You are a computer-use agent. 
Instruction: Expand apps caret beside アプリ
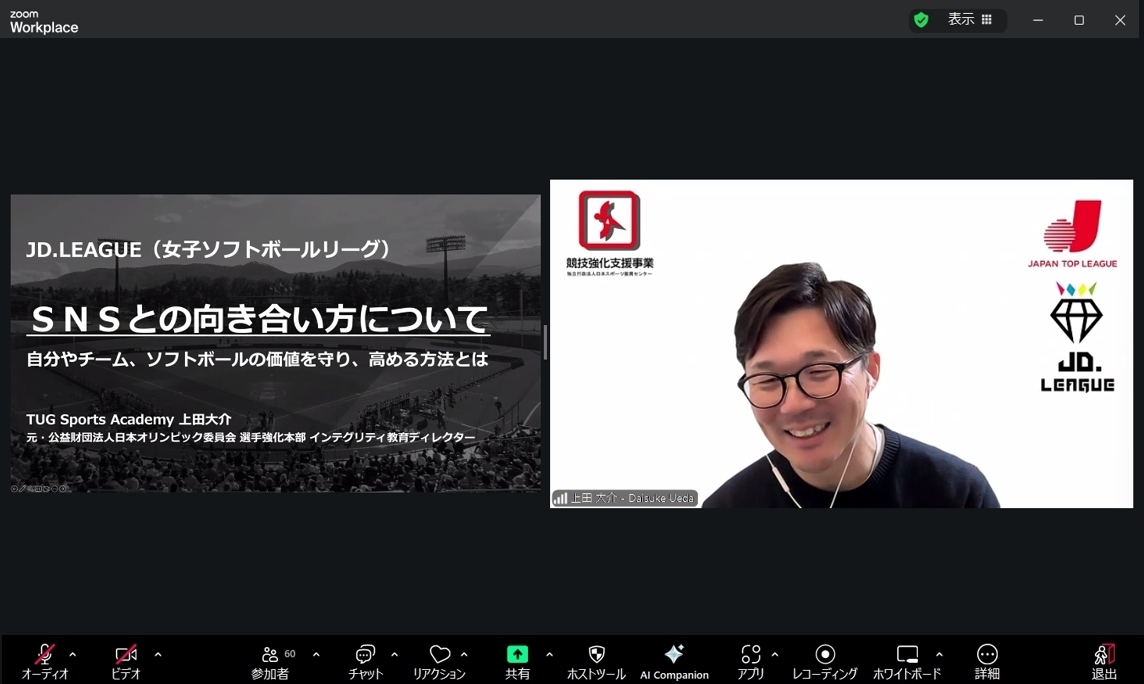[x=774, y=655]
